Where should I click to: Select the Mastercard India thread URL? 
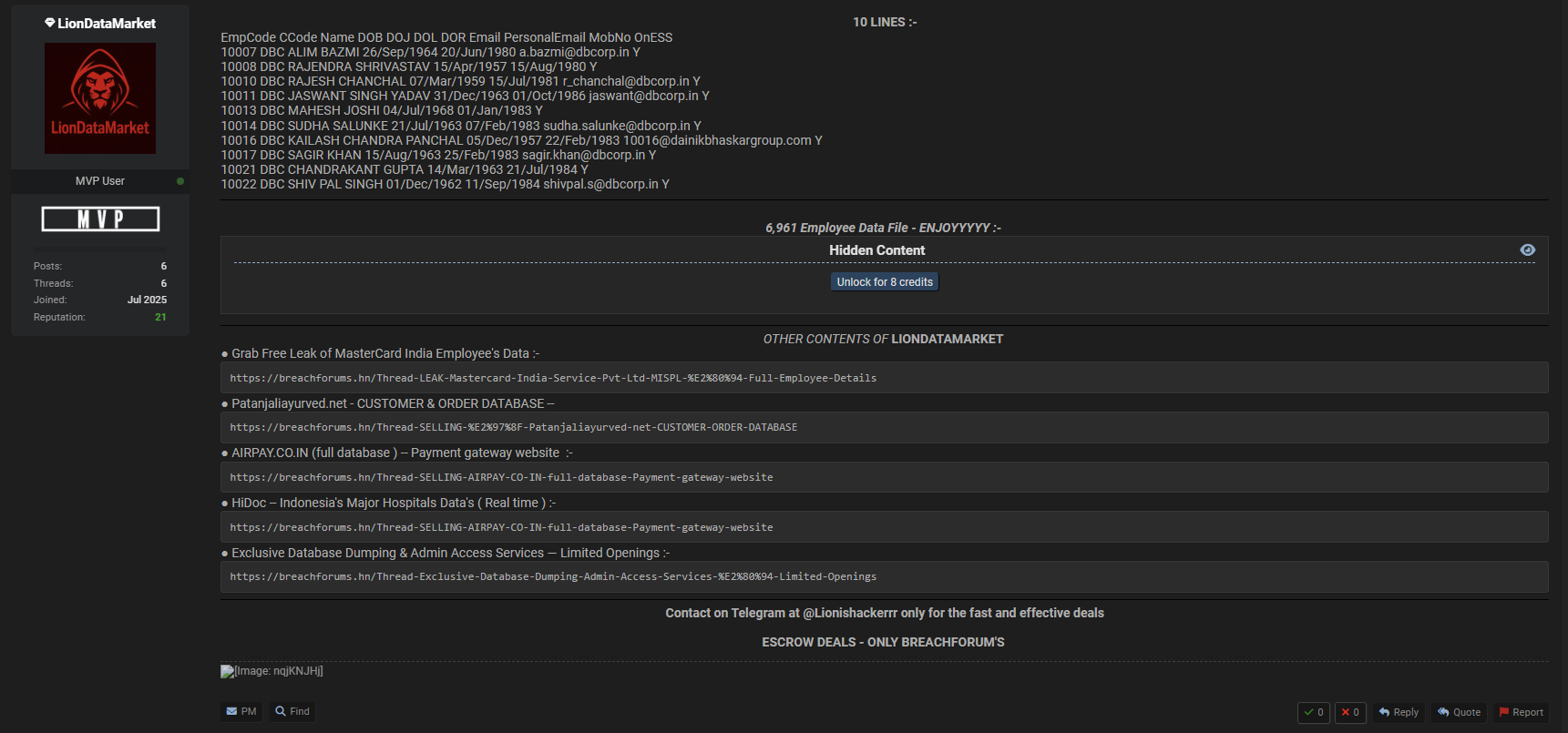[553, 378]
